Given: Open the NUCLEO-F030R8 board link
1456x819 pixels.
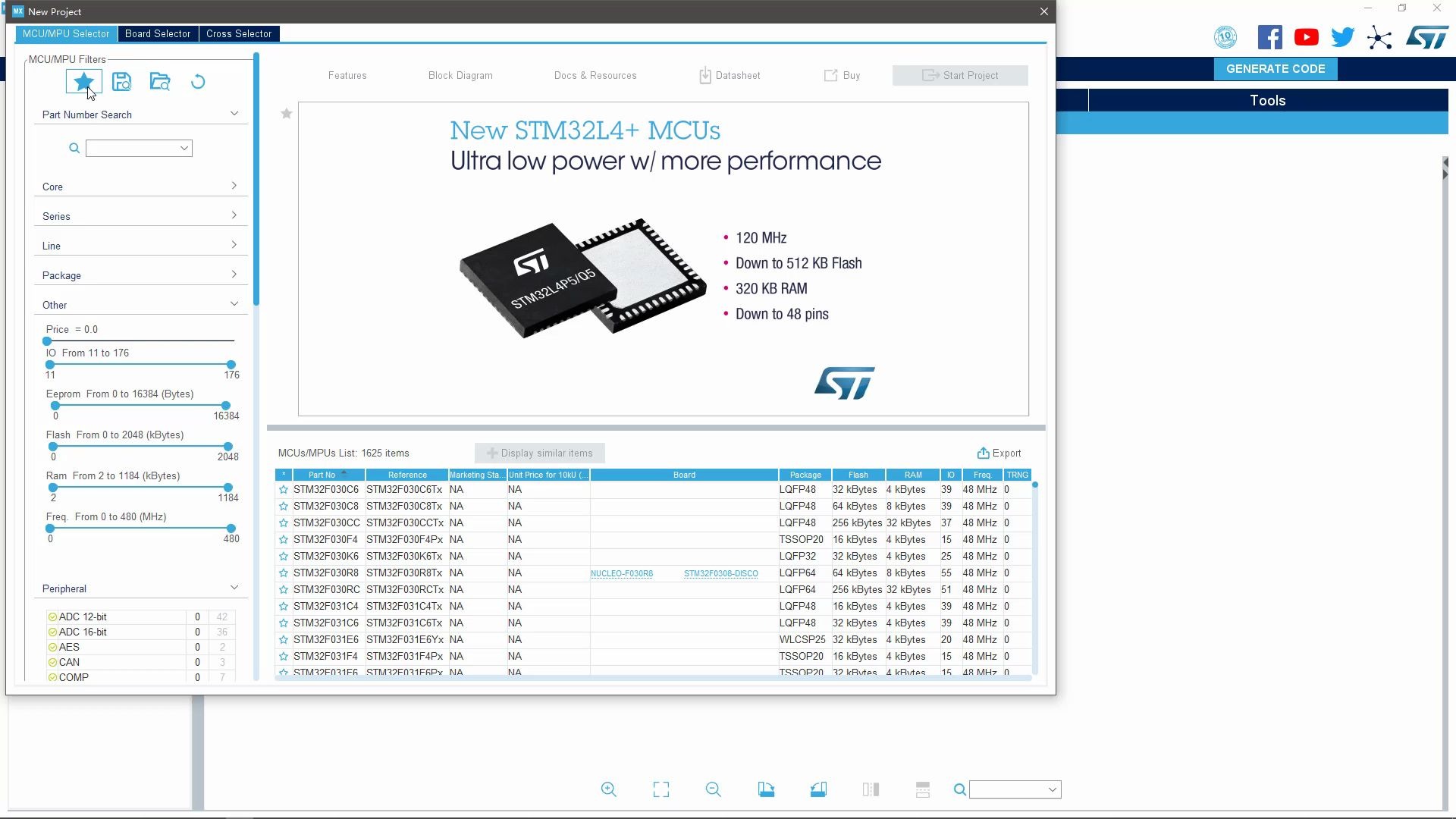Looking at the screenshot, I should [x=621, y=574].
